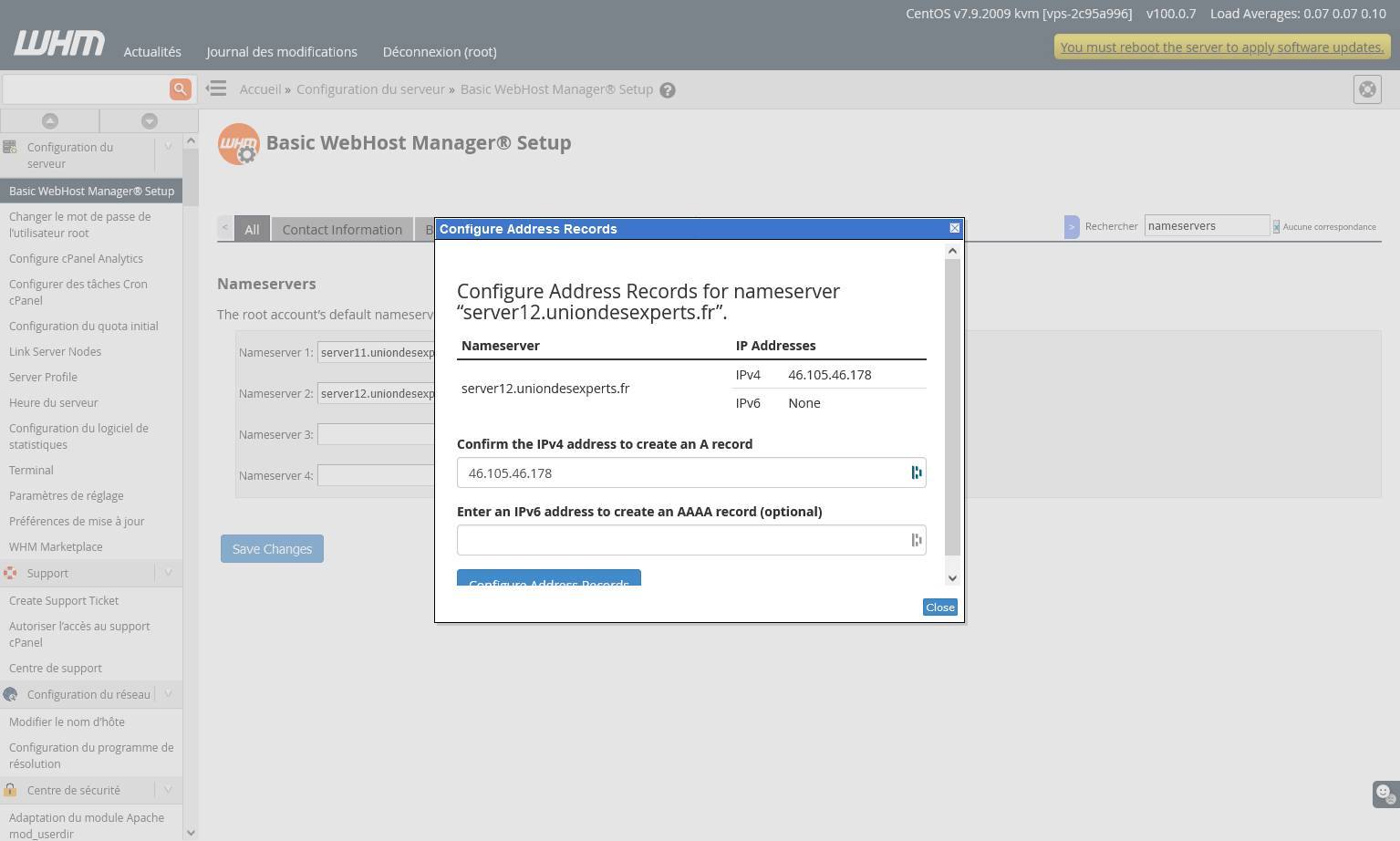Collapse the Configuration du serveur section
Viewport: 1400px width, 841px height.
tap(169, 147)
